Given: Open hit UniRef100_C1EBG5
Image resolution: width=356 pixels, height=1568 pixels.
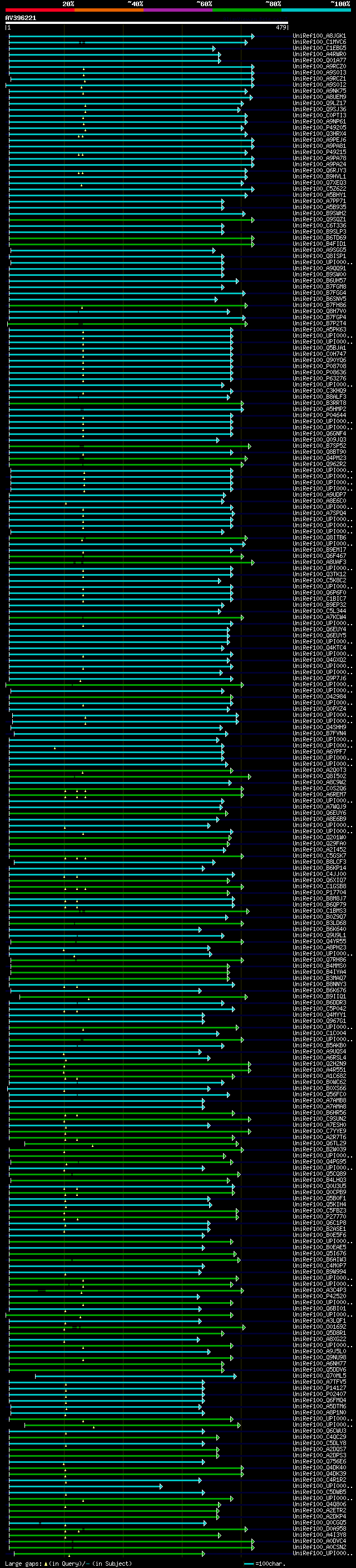Looking at the screenshot, I should (x=319, y=48).
